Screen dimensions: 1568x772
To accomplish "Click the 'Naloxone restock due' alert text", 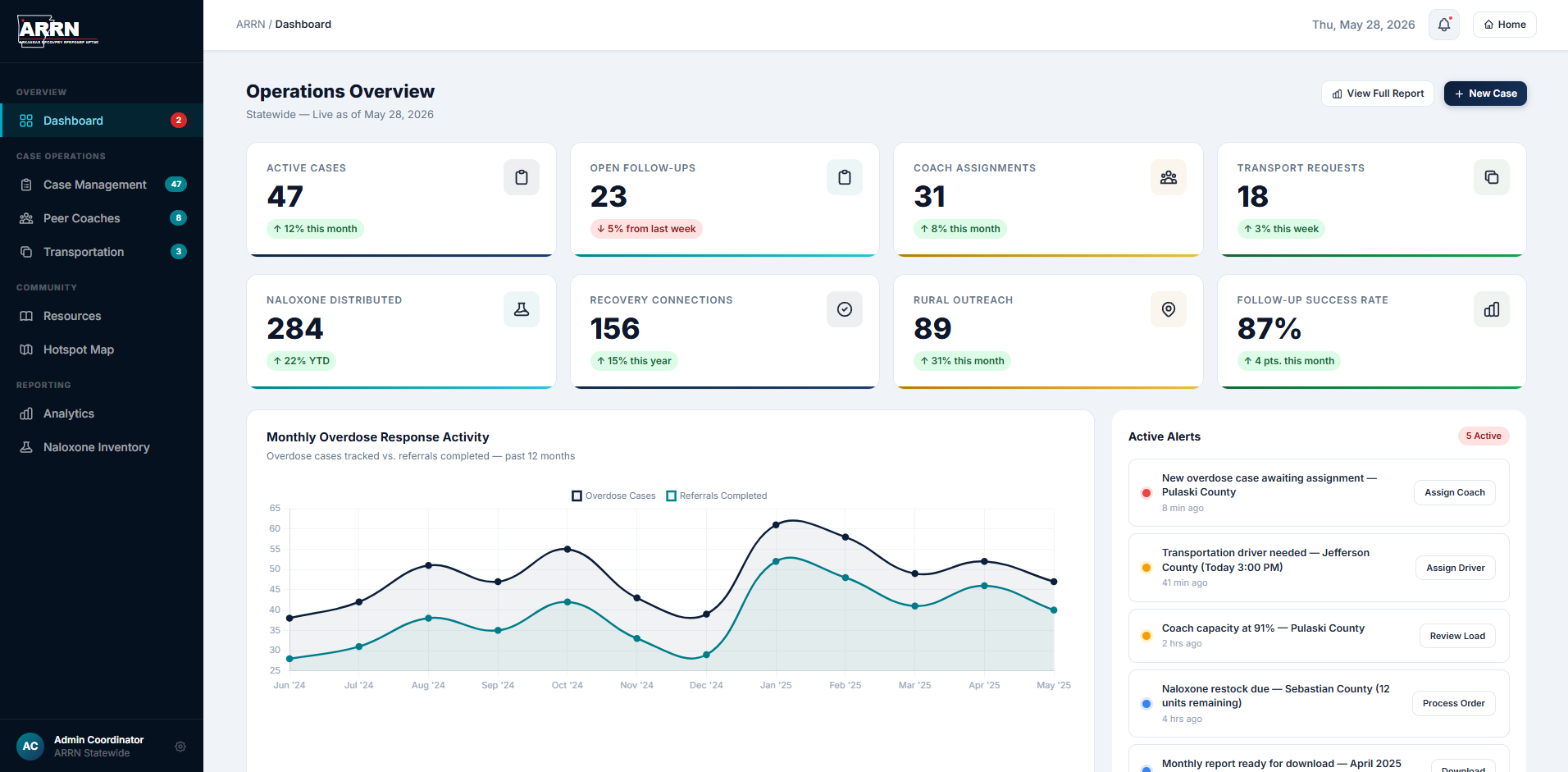I will (1276, 696).
